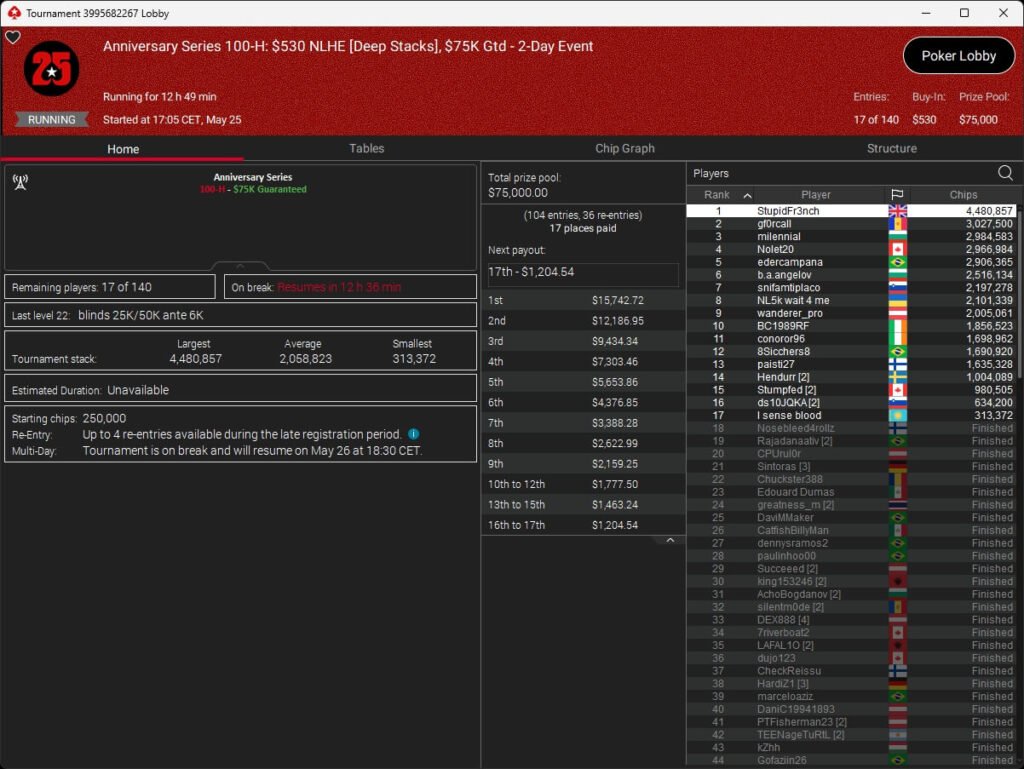Click the country flag column header
Image resolution: width=1024 pixels, height=769 pixels.
[897, 195]
